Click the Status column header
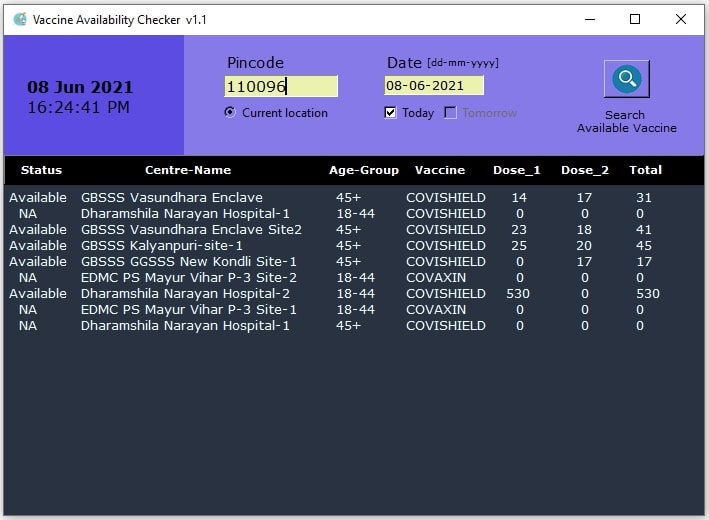The width and height of the screenshot is (709, 520). [41, 170]
